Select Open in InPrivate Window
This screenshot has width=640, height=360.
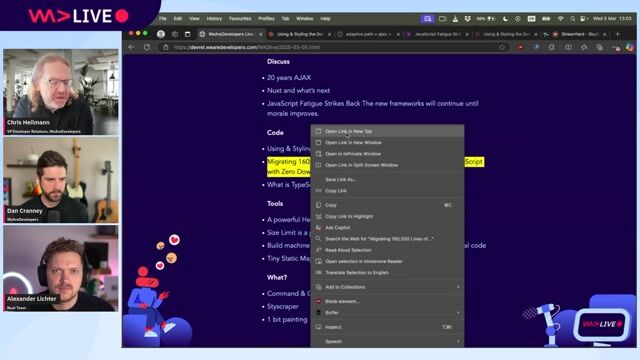(387, 154)
